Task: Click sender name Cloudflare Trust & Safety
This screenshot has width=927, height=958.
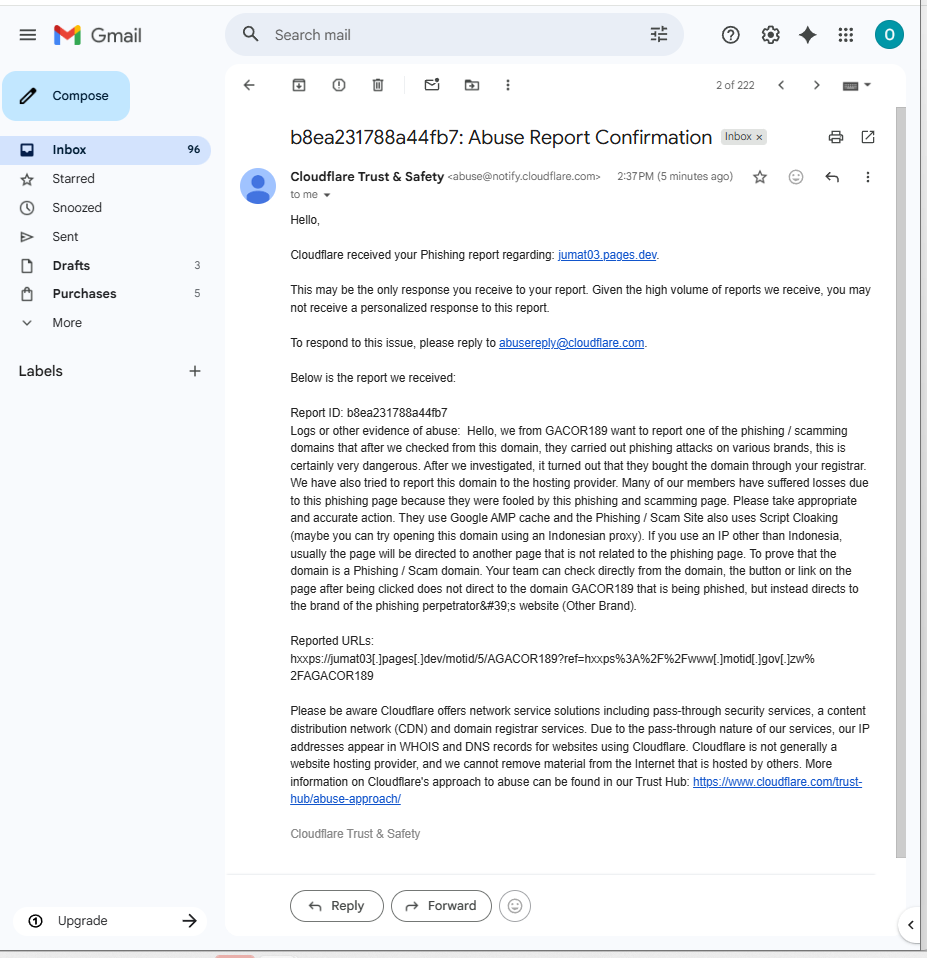Action: click(x=367, y=177)
